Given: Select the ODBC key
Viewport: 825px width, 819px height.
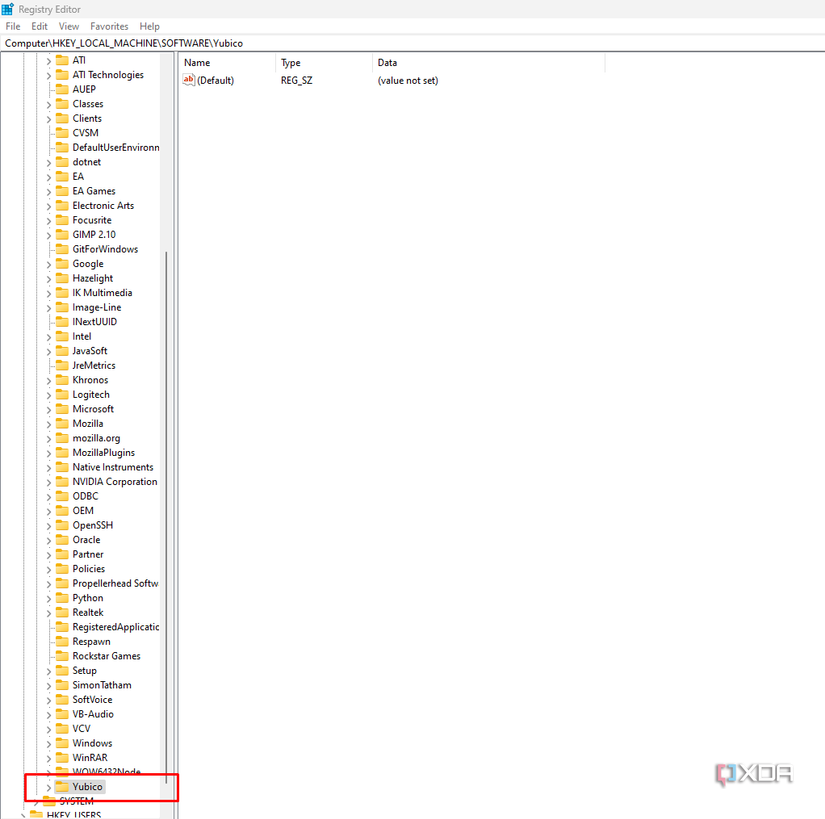Looking at the screenshot, I should click(85, 496).
